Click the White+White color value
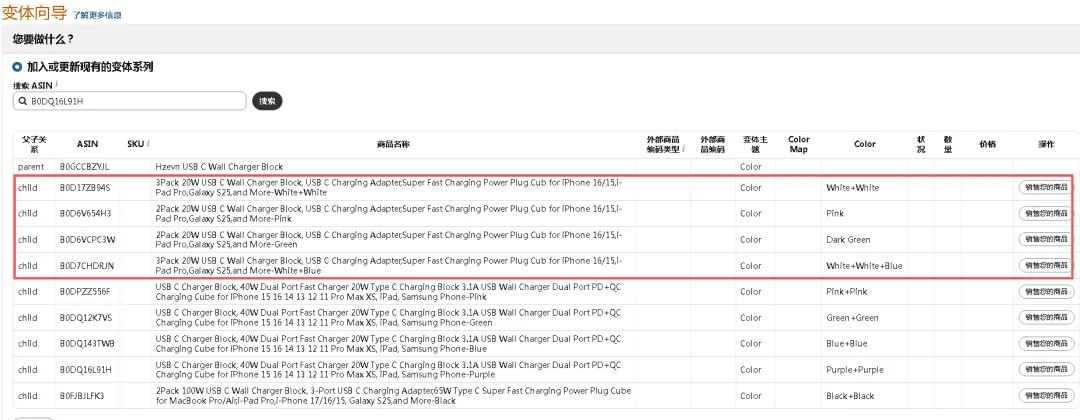Viewport: 1080px width, 420px height. 853,187
